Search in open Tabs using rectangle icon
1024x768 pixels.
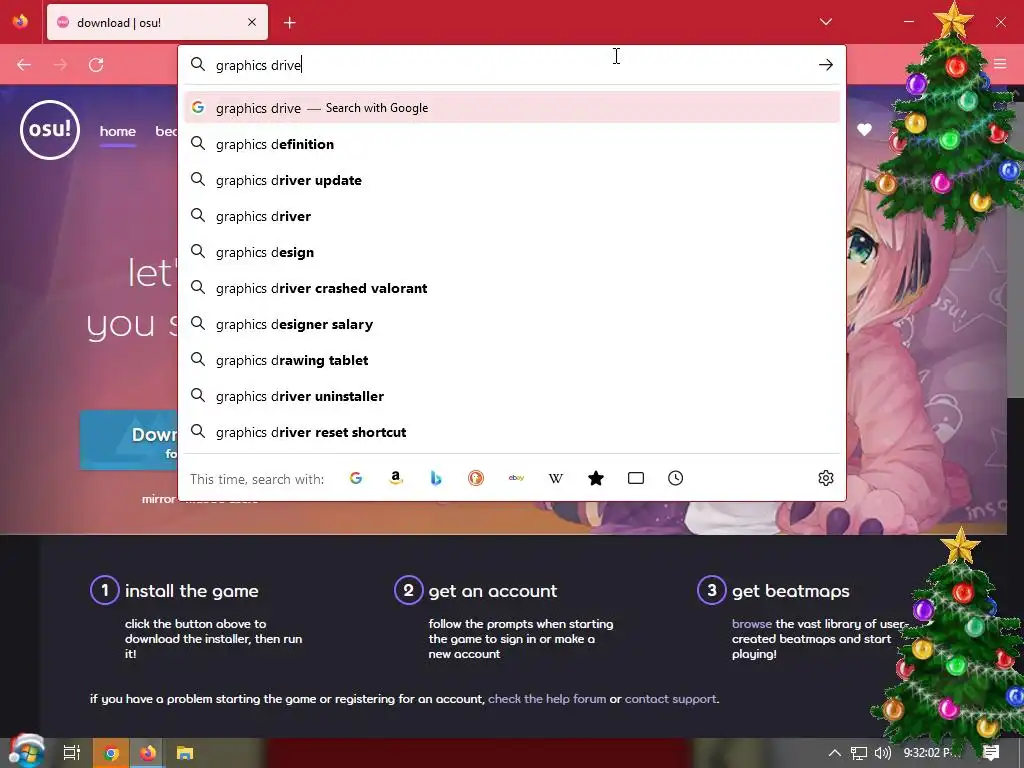click(x=635, y=478)
